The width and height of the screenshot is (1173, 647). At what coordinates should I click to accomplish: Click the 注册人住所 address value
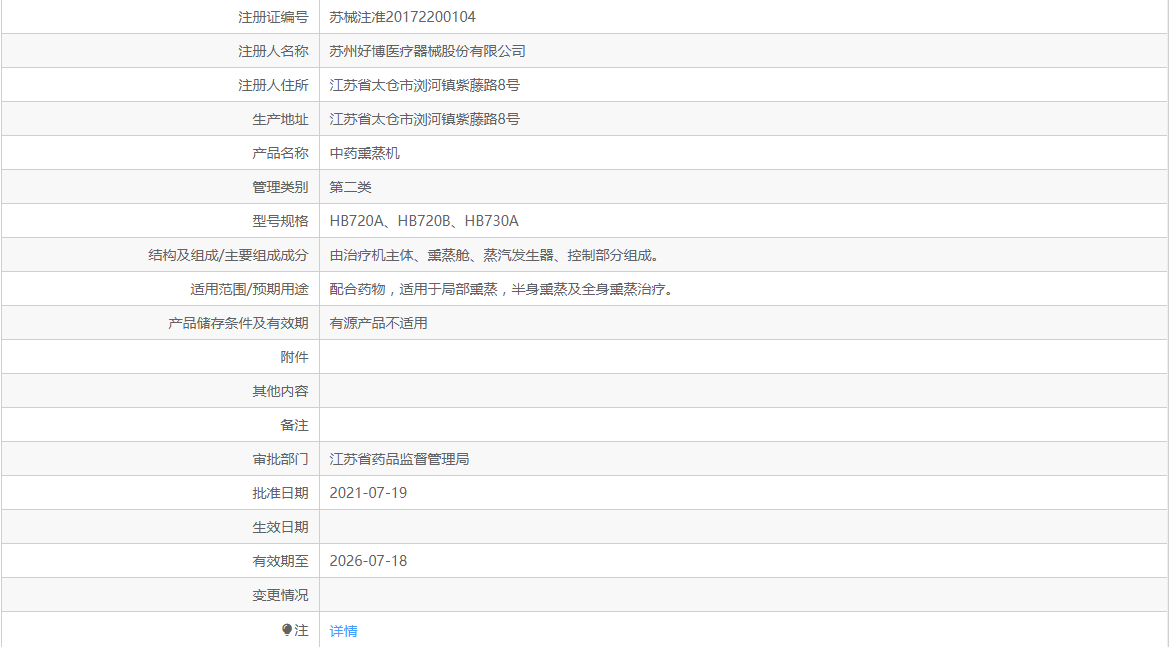click(424, 85)
